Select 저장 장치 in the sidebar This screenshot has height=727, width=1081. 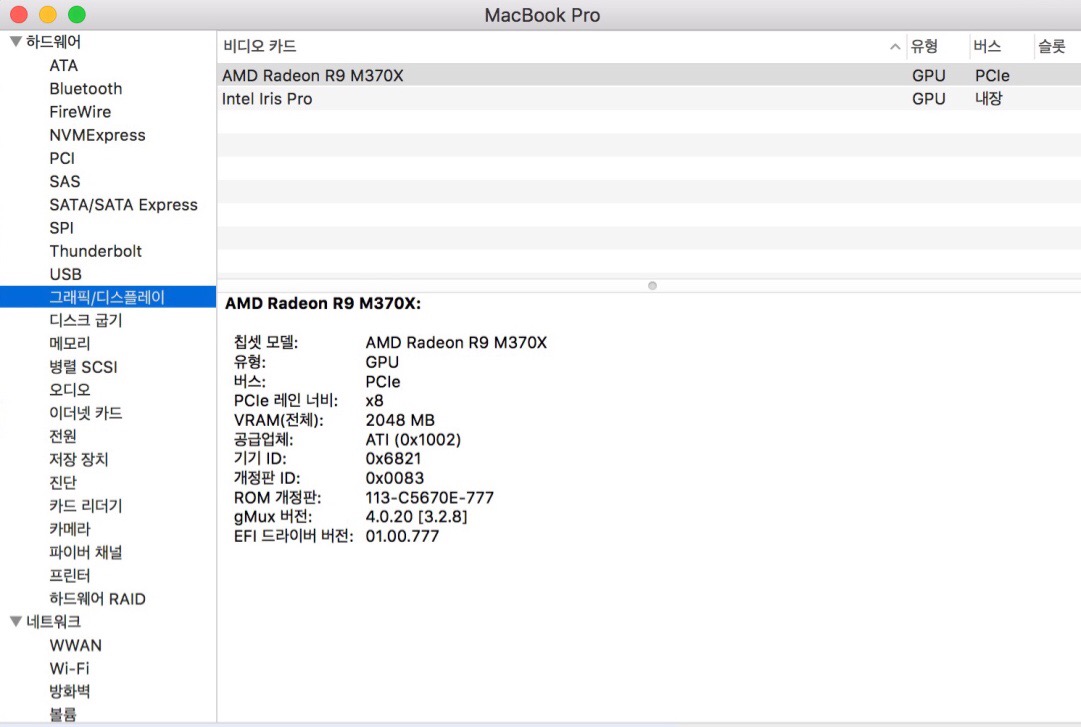point(79,459)
